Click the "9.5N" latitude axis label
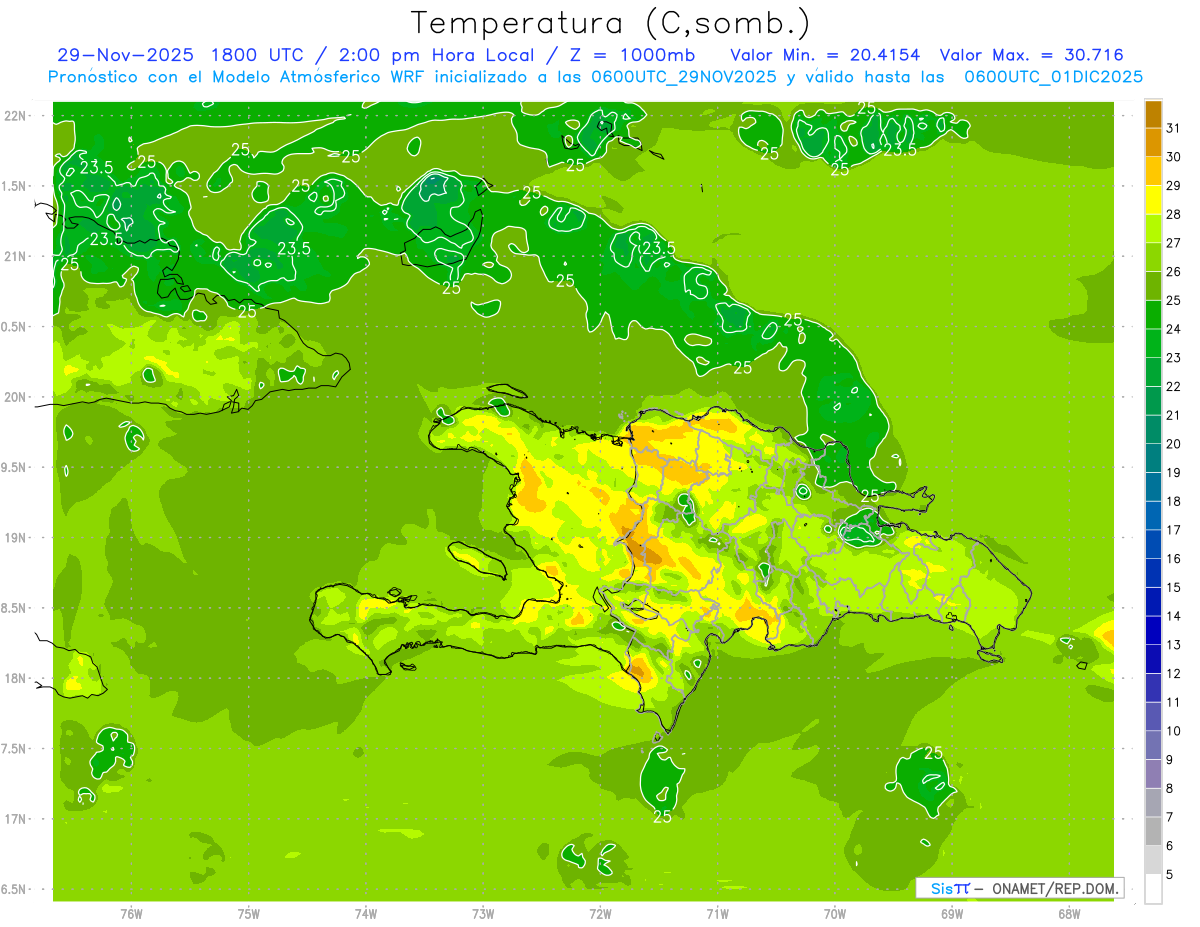Viewport: 1200px width, 927px height. coord(14,467)
